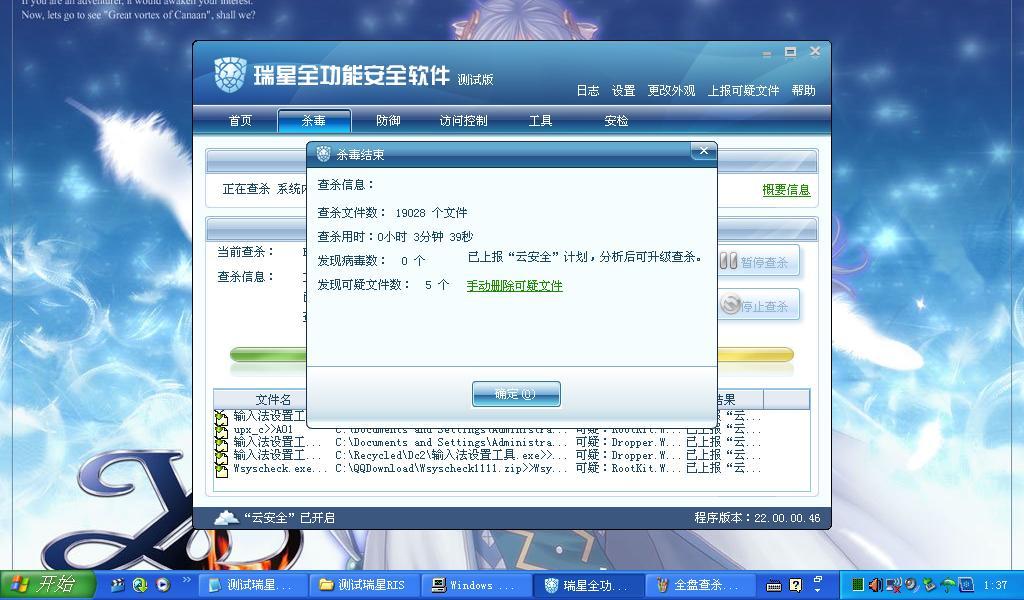Click the 瑞星全功 taskbar button

[586, 585]
